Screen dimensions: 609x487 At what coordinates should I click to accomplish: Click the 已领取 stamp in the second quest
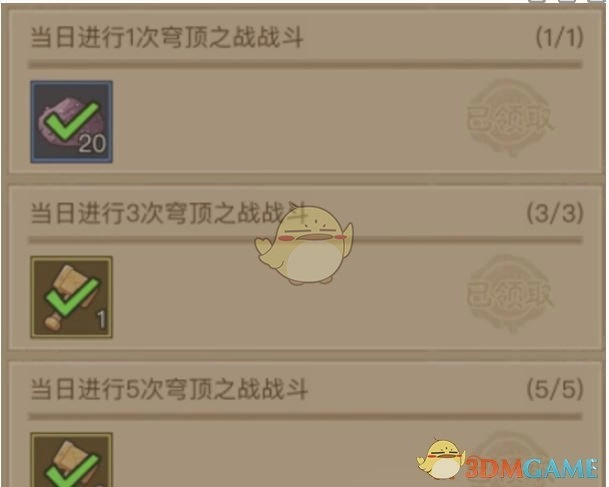511,294
